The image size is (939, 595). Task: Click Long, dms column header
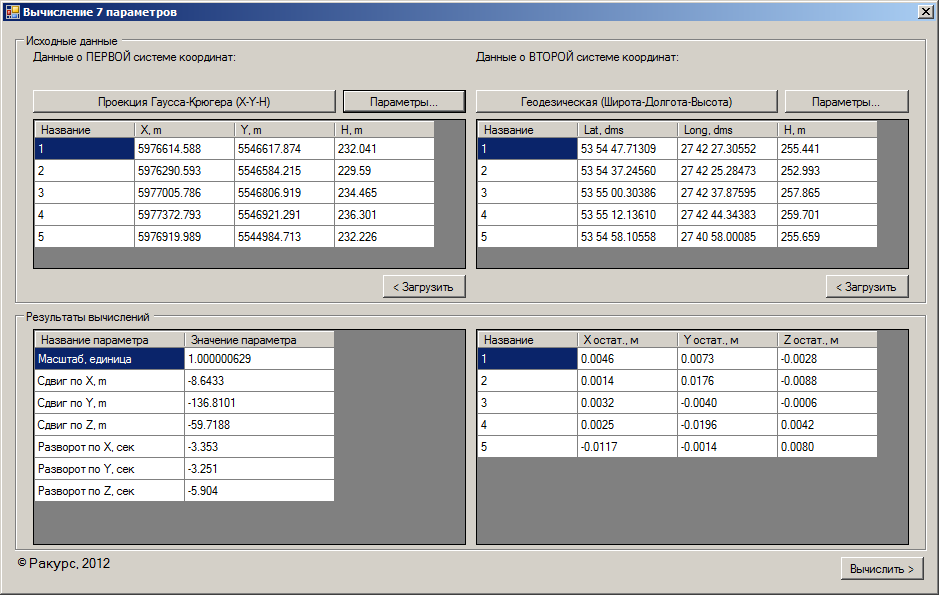(728, 130)
